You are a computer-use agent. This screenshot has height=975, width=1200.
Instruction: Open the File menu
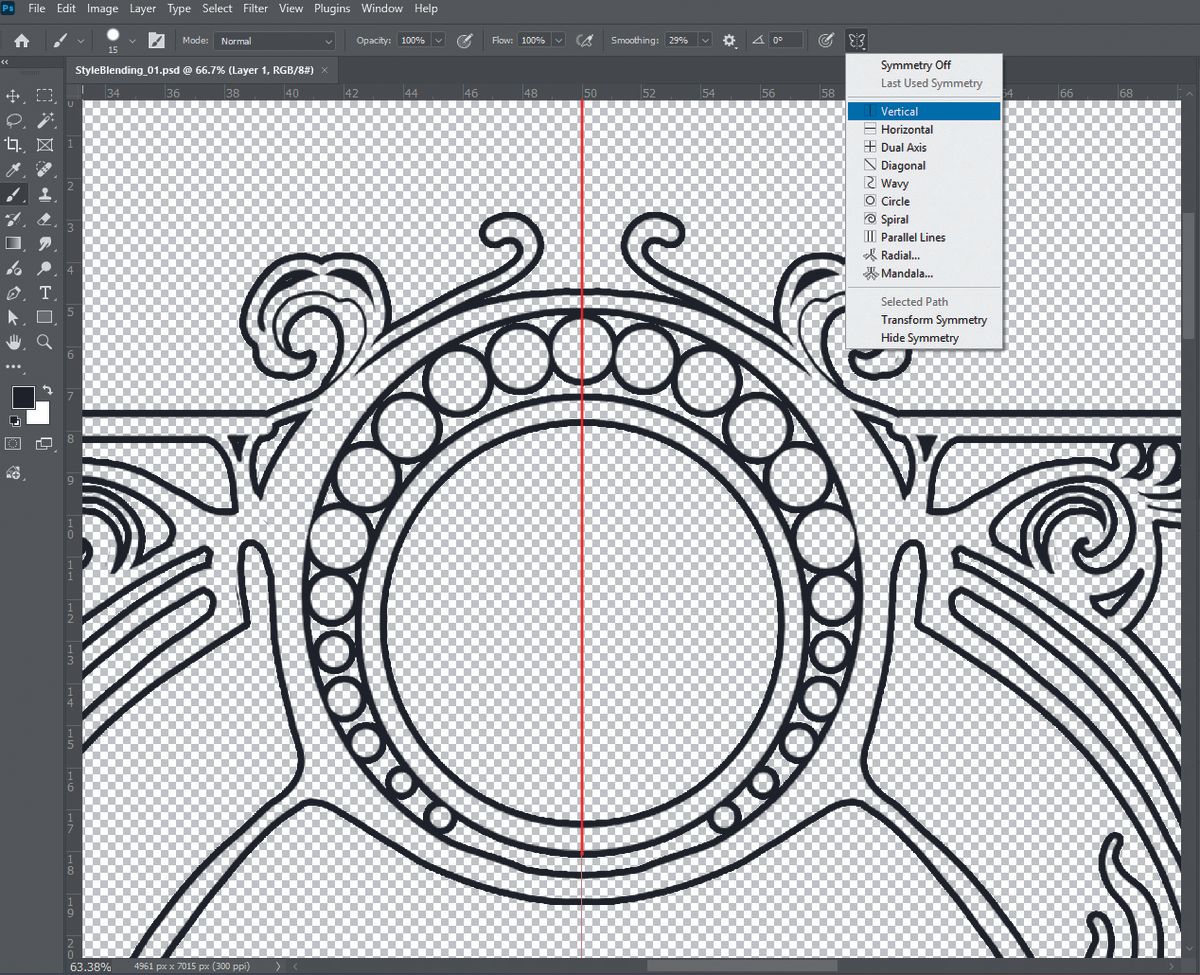(36, 8)
